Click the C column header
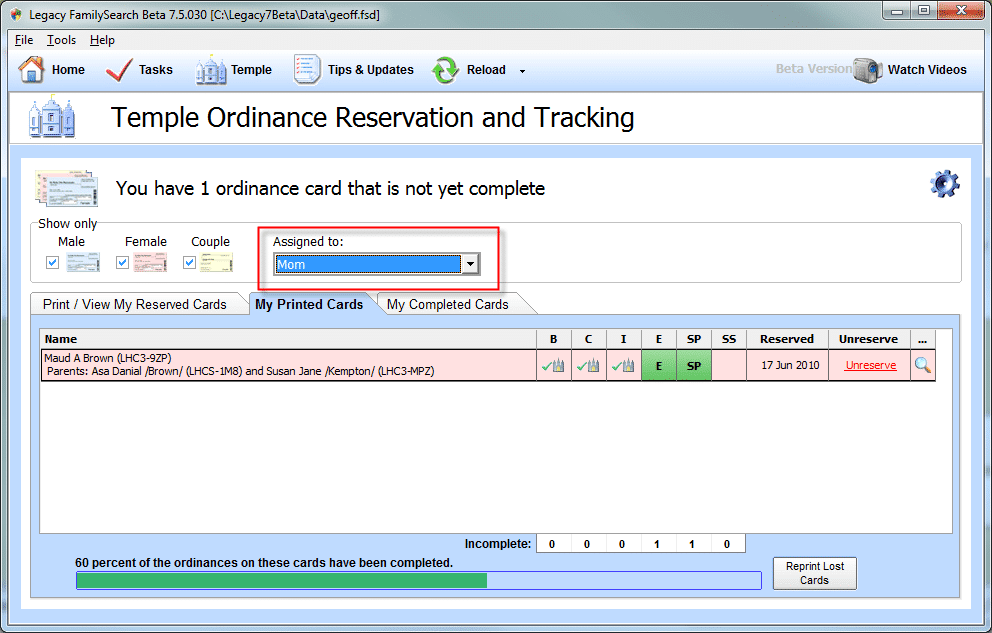 tap(588, 339)
